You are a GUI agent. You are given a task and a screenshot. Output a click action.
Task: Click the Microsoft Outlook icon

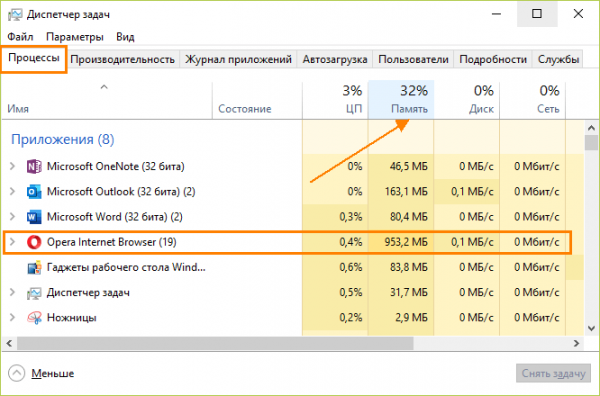[34, 192]
